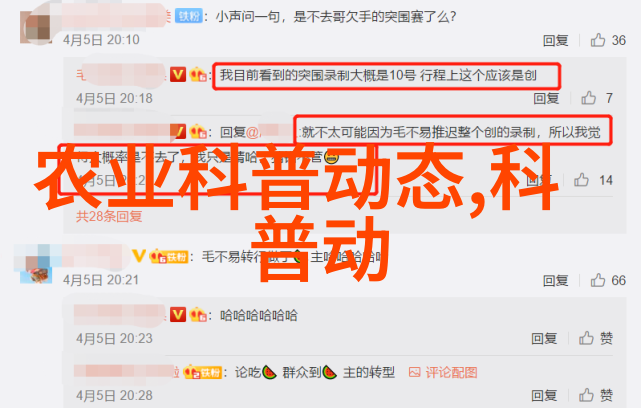Click 回复 under the 20:23 reply
The image size is (641, 408).
pyautogui.click(x=544, y=339)
